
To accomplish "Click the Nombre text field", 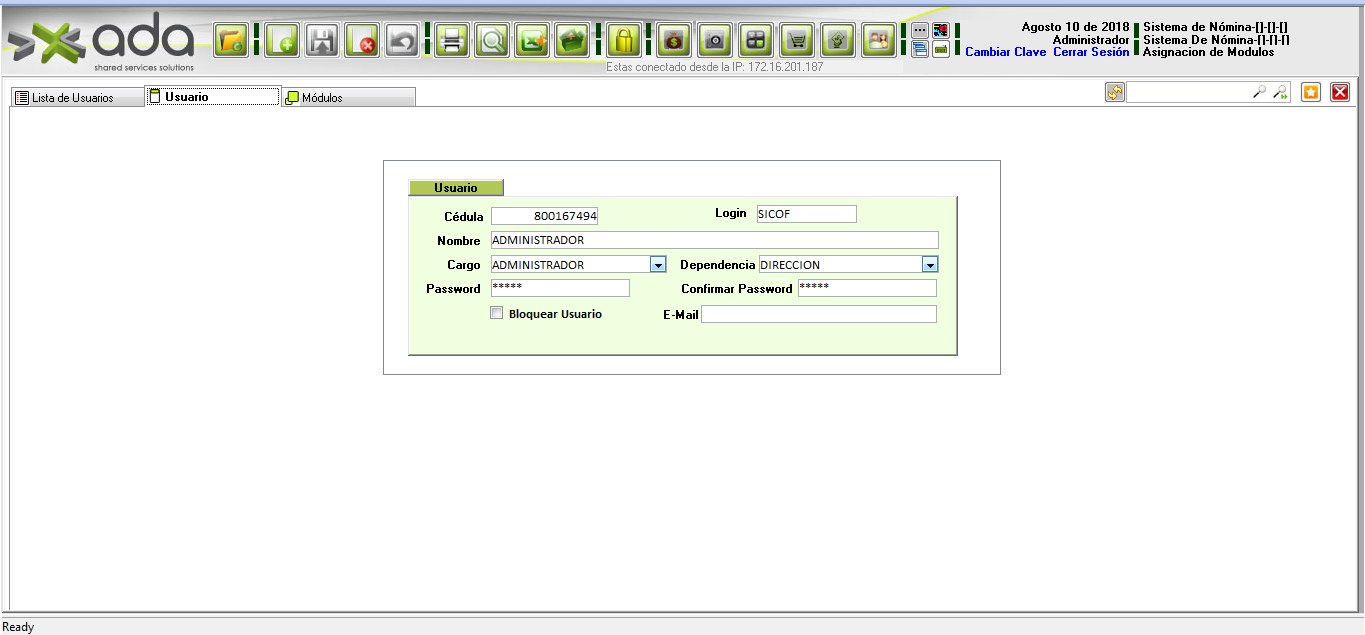I will (x=714, y=240).
